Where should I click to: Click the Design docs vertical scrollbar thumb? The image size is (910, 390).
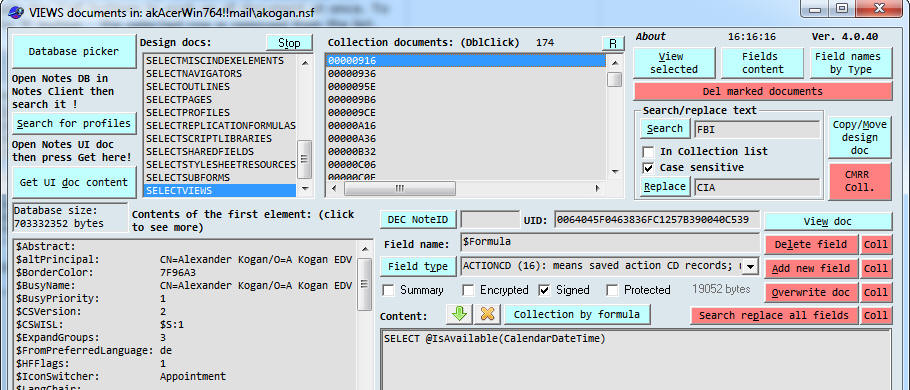click(x=305, y=160)
